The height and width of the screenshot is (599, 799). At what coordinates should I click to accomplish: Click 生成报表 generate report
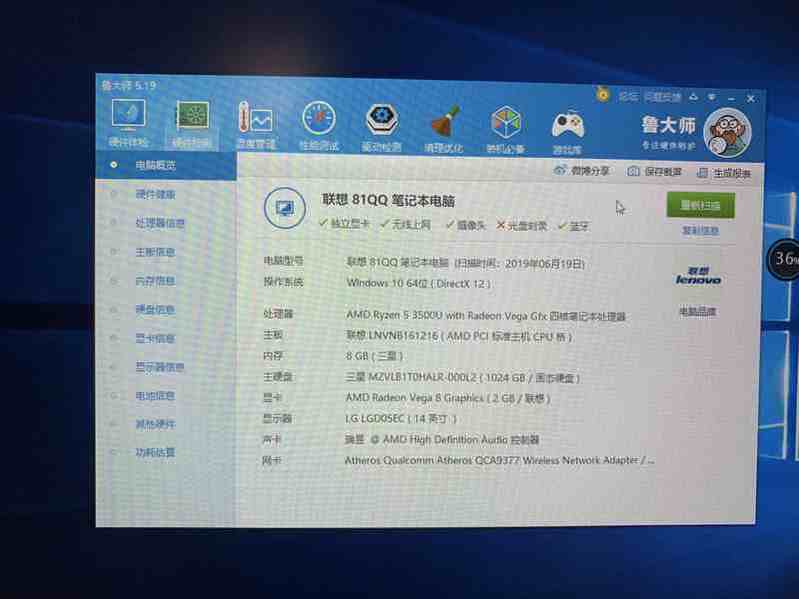[x=724, y=173]
